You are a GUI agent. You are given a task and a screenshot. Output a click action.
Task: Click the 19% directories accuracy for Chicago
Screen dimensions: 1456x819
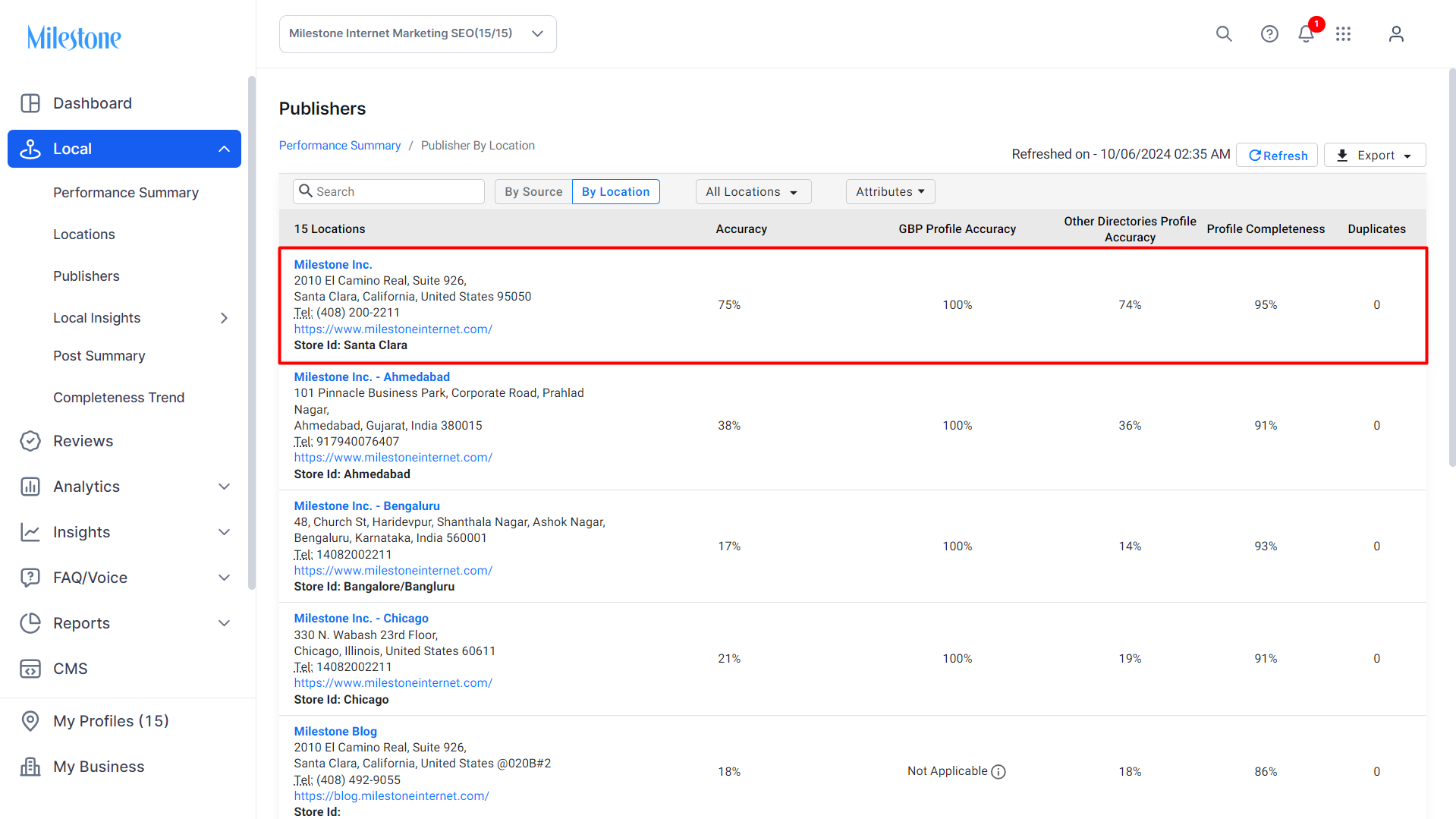tap(1130, 659)
